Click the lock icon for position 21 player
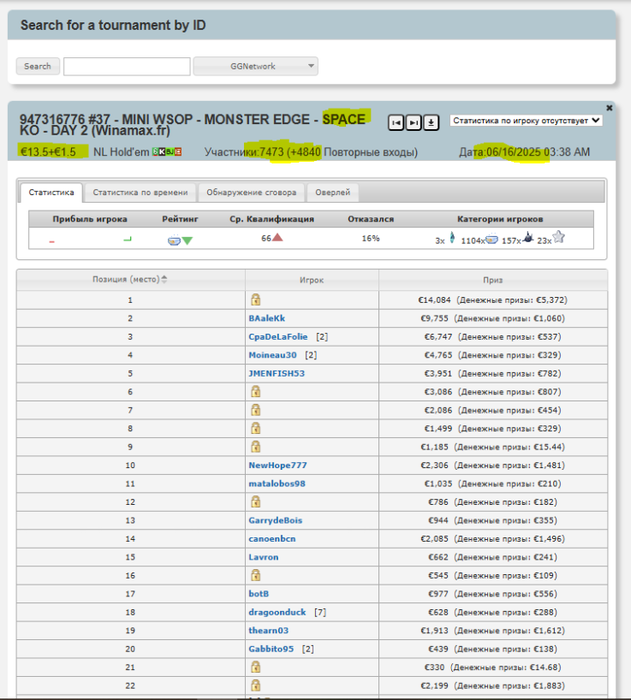The height and width of the screenshot is (700, 631). 255,667
